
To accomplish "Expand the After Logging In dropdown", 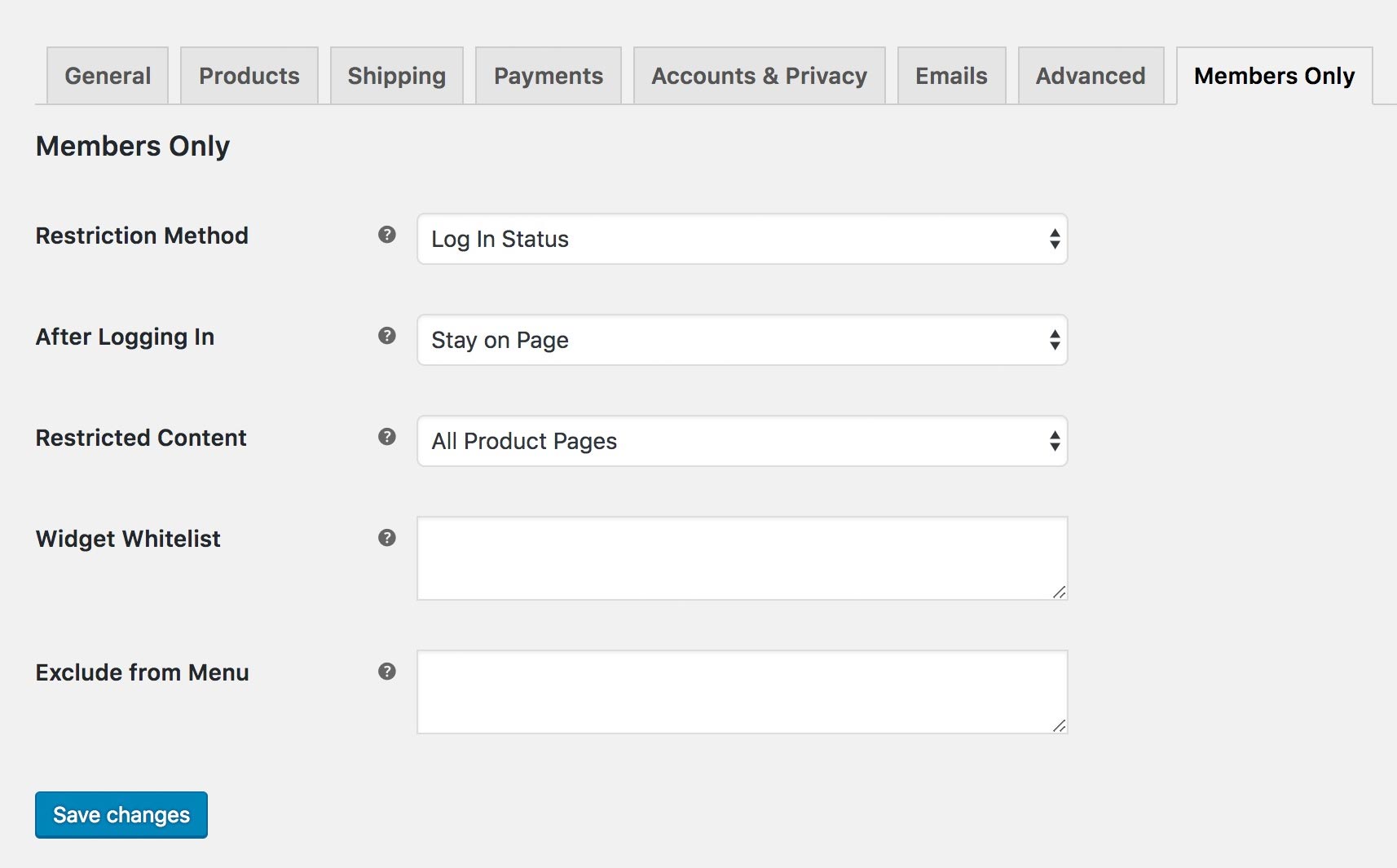I will 742,340.
